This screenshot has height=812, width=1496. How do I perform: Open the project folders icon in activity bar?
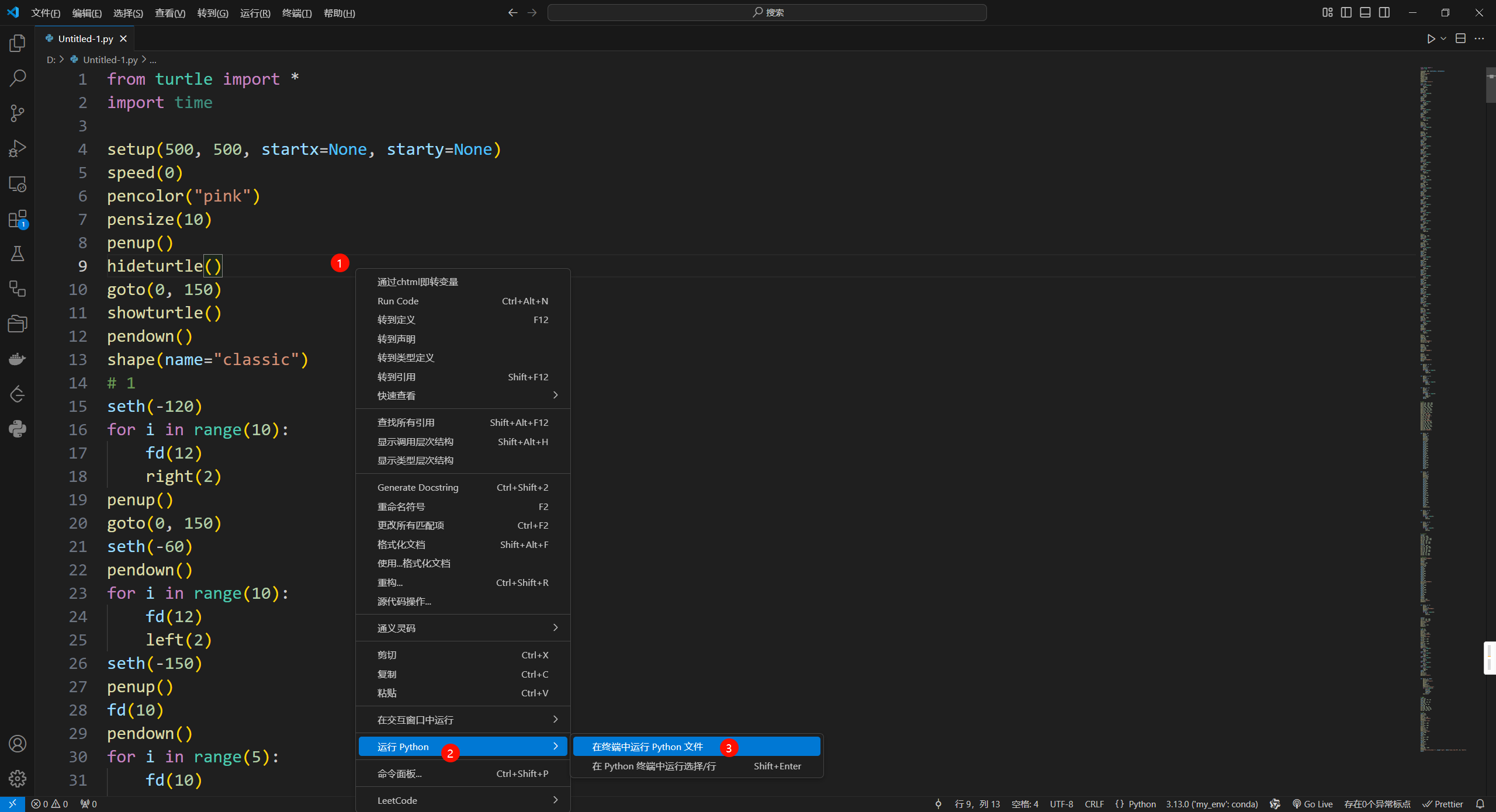[x=18, y=324]
